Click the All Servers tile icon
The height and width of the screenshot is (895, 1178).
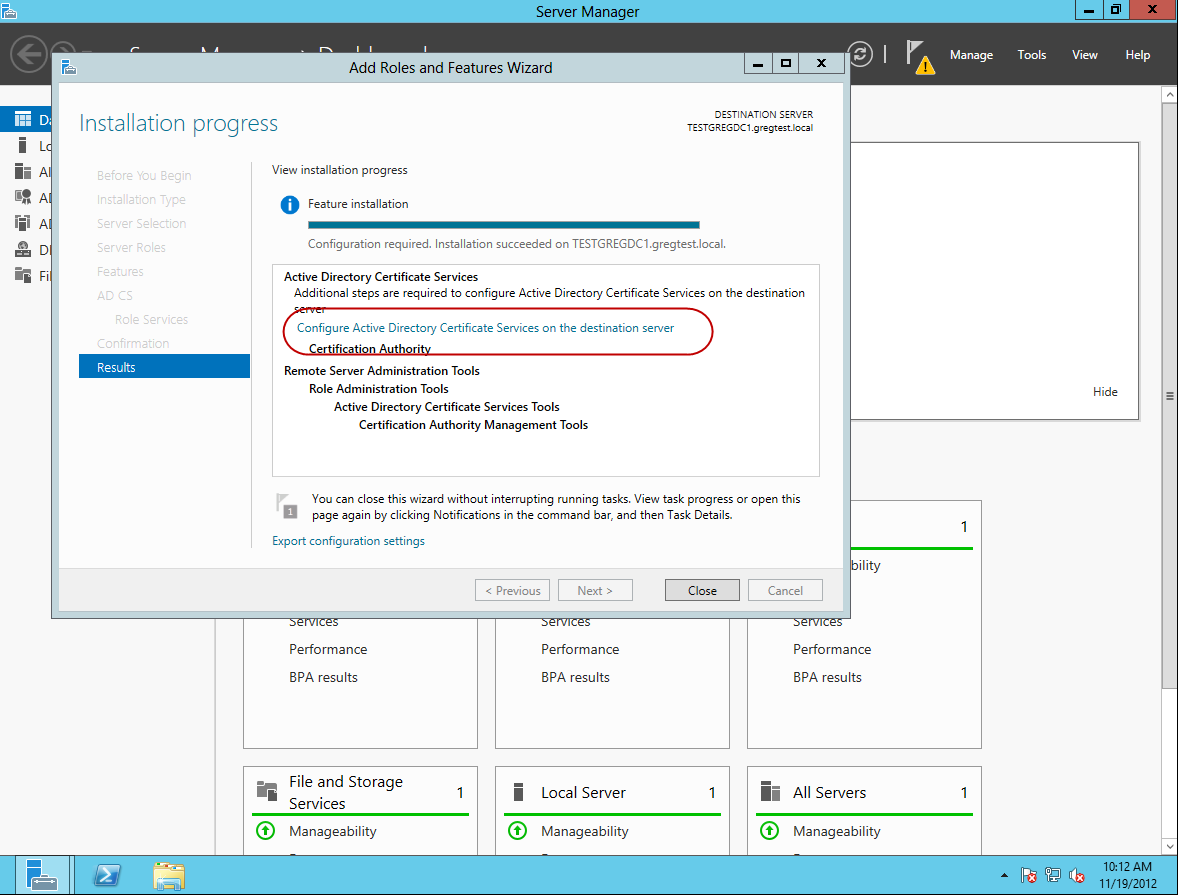[770, 791]
